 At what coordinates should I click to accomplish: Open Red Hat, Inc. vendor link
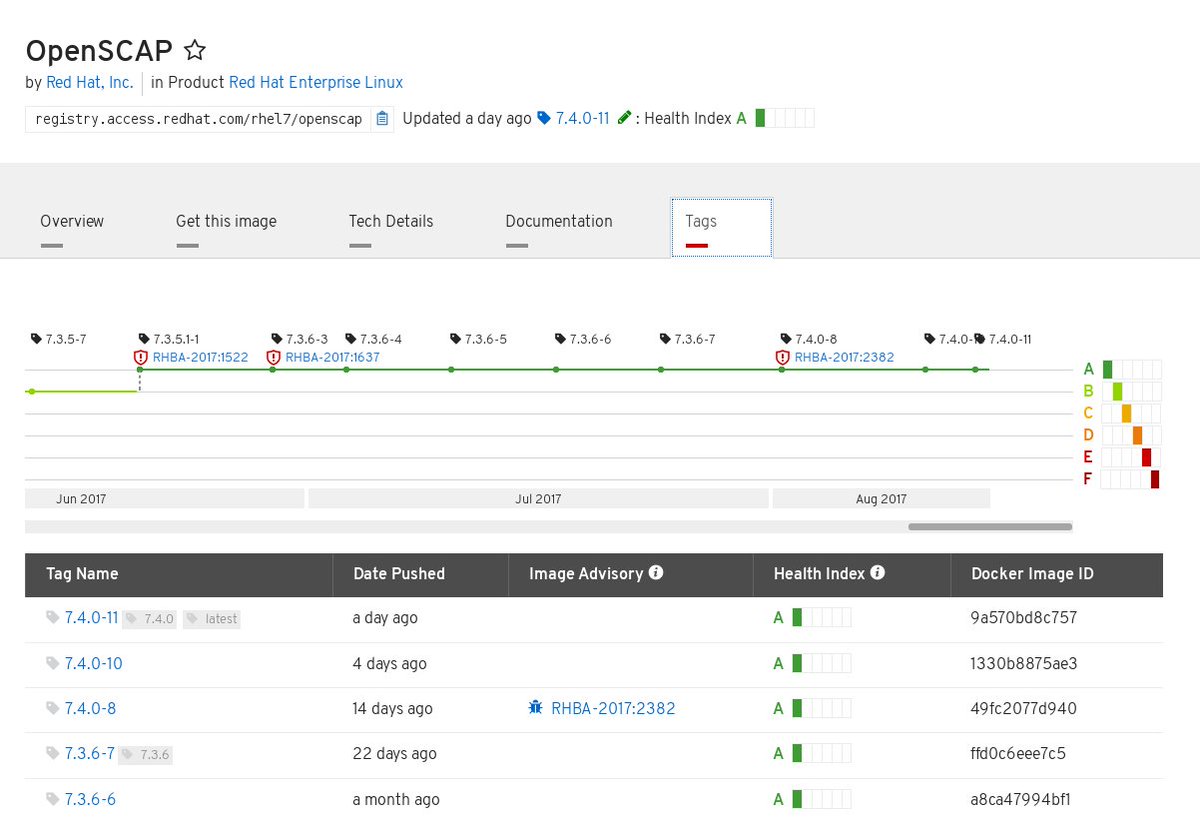pos(90,82)
